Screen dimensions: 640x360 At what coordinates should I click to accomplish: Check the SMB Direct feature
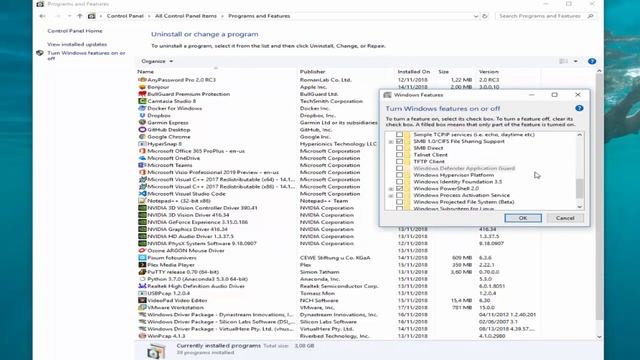(x=399, y=148)
